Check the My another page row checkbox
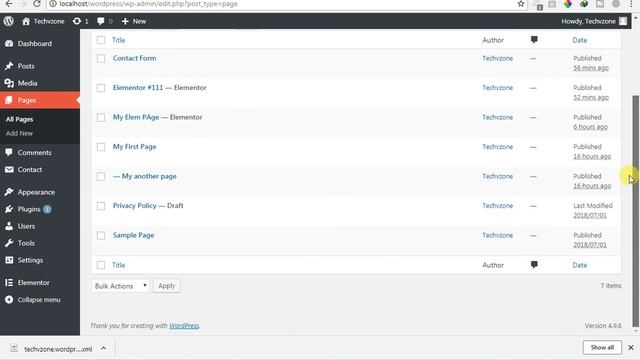Viewport: 640px width, 360px height. pos(101,176)
